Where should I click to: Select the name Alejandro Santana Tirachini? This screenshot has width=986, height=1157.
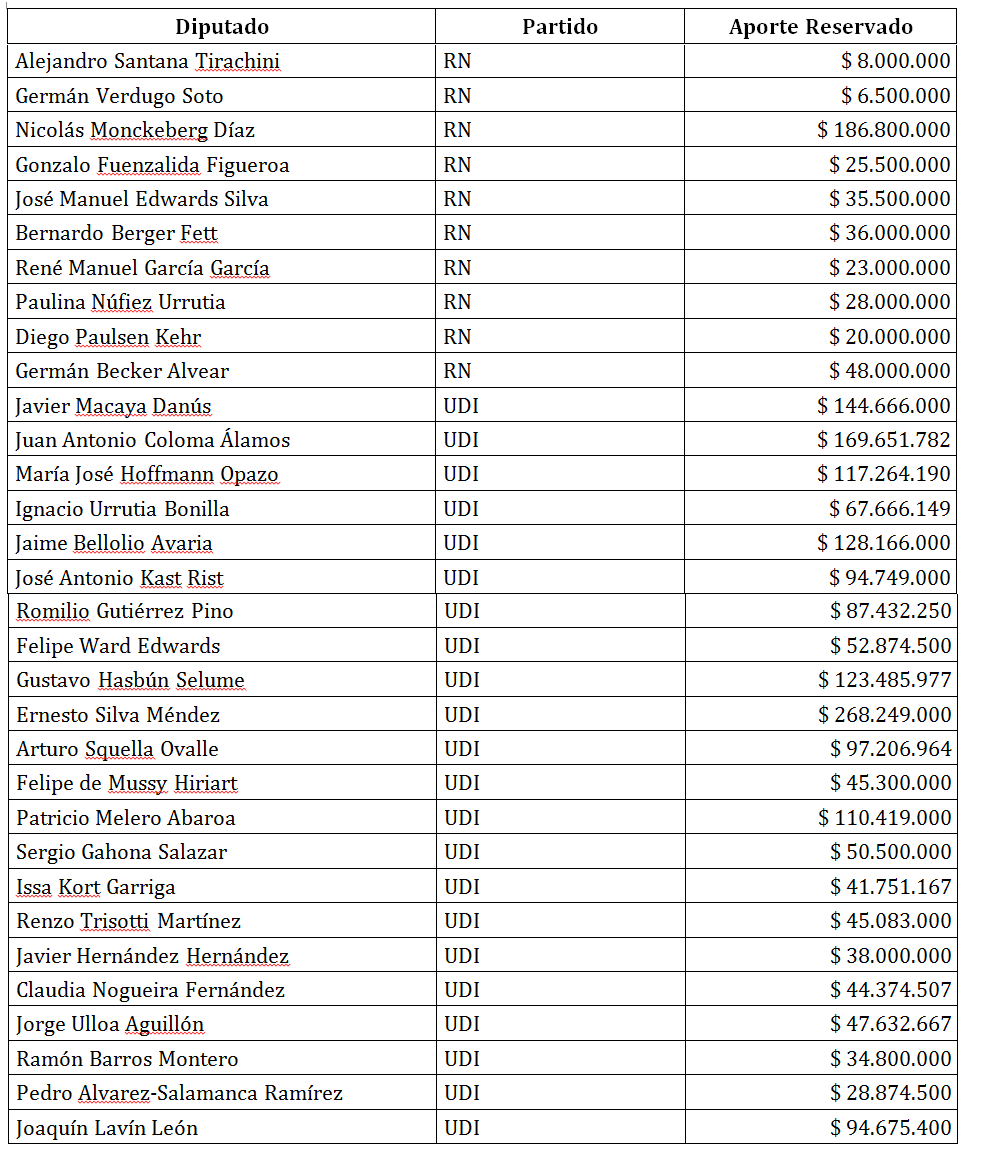click(148, 61)
